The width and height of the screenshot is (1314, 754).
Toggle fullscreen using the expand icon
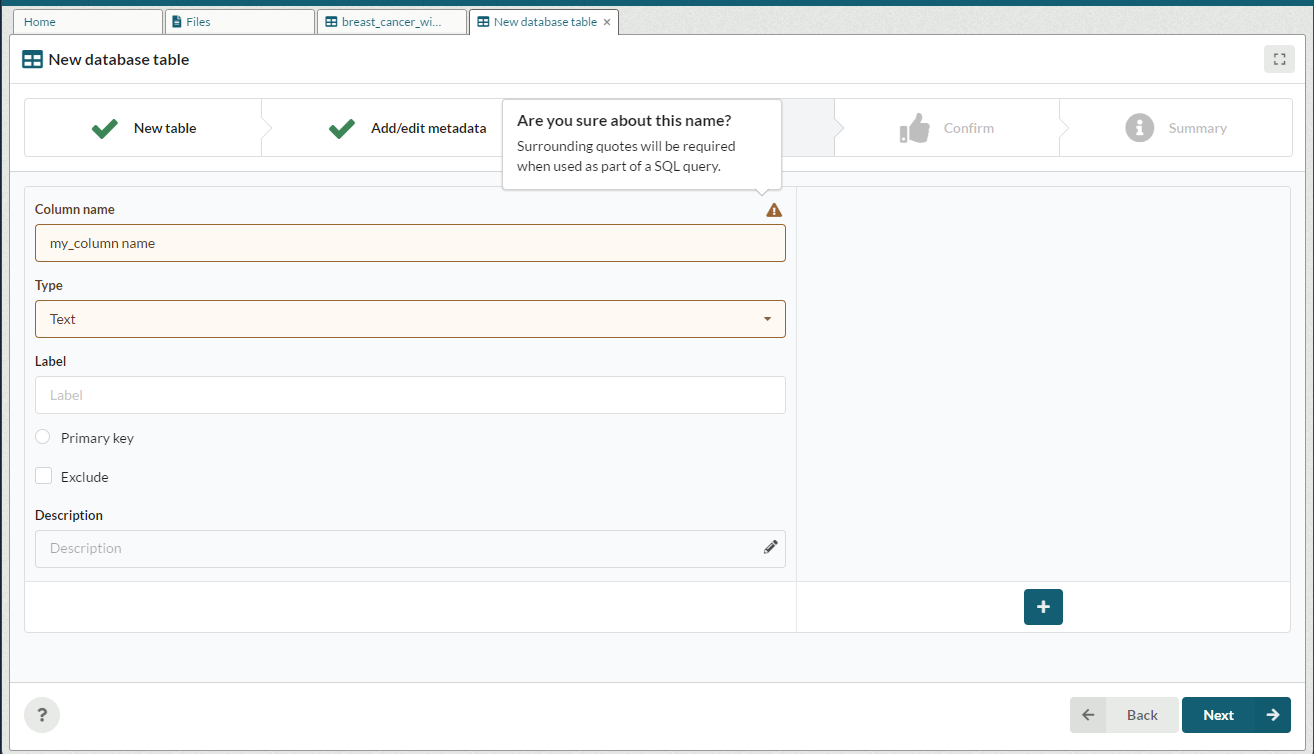click(1279, 59)
